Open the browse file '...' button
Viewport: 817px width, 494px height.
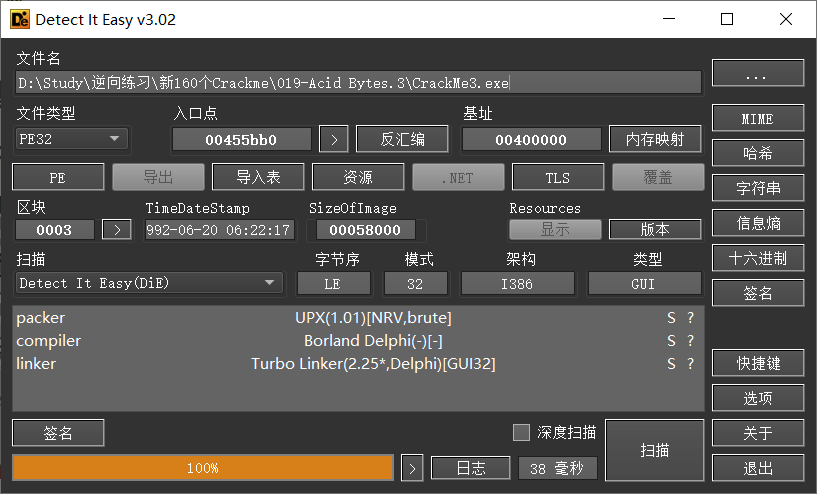click(758, 72)
